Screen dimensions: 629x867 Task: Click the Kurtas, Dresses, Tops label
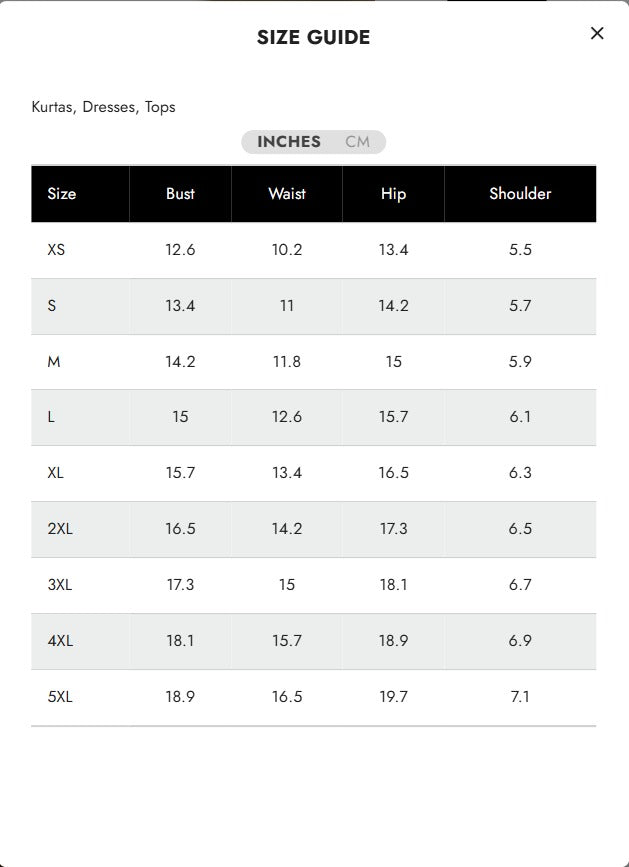tap(103, 107)
